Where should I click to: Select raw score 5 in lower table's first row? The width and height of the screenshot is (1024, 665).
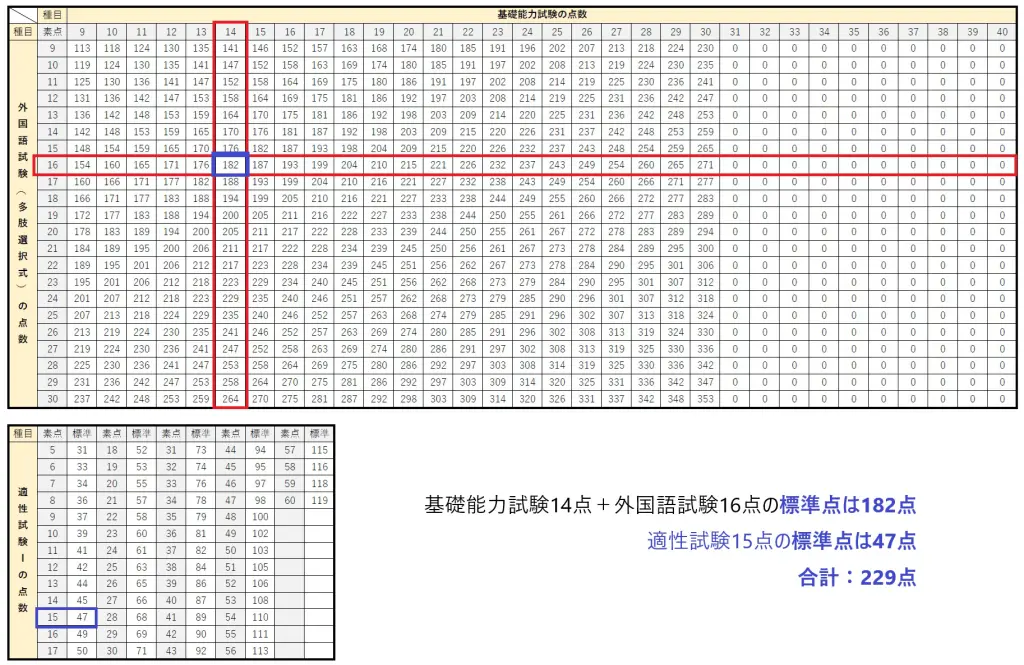tap(51, 450)
